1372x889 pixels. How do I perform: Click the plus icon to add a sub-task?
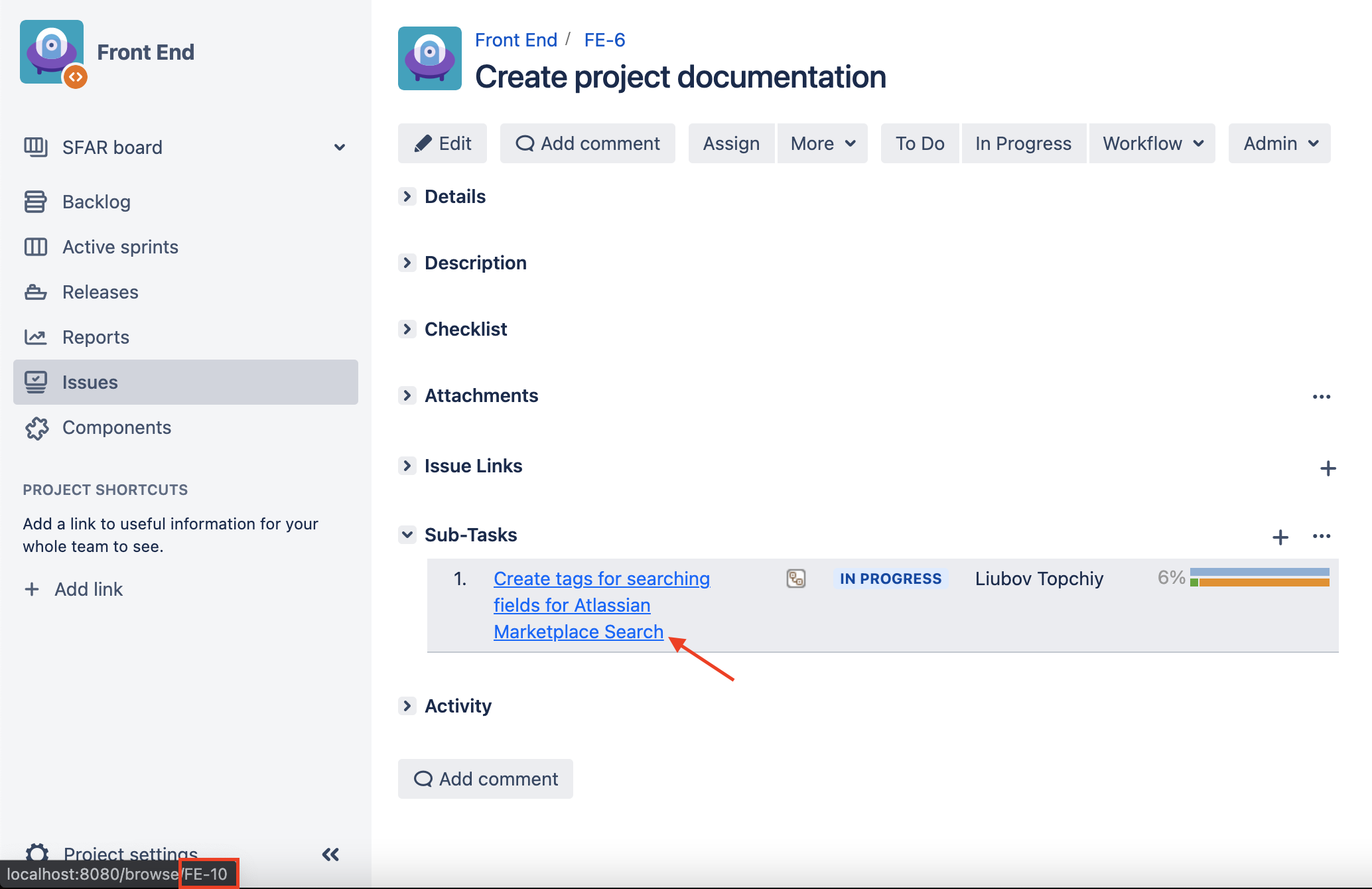(x=1280, y=537)
